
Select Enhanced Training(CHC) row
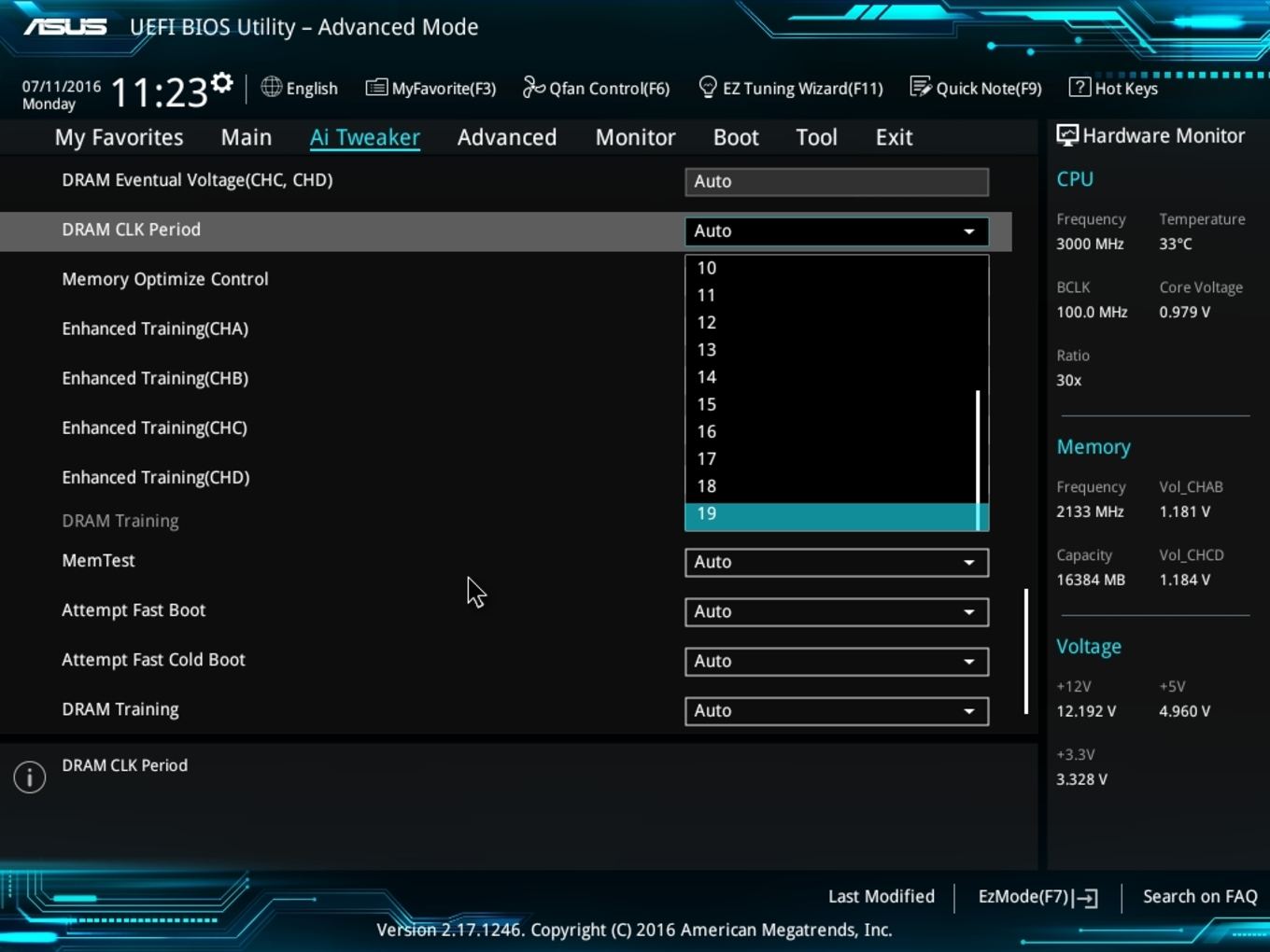point(155,427)
